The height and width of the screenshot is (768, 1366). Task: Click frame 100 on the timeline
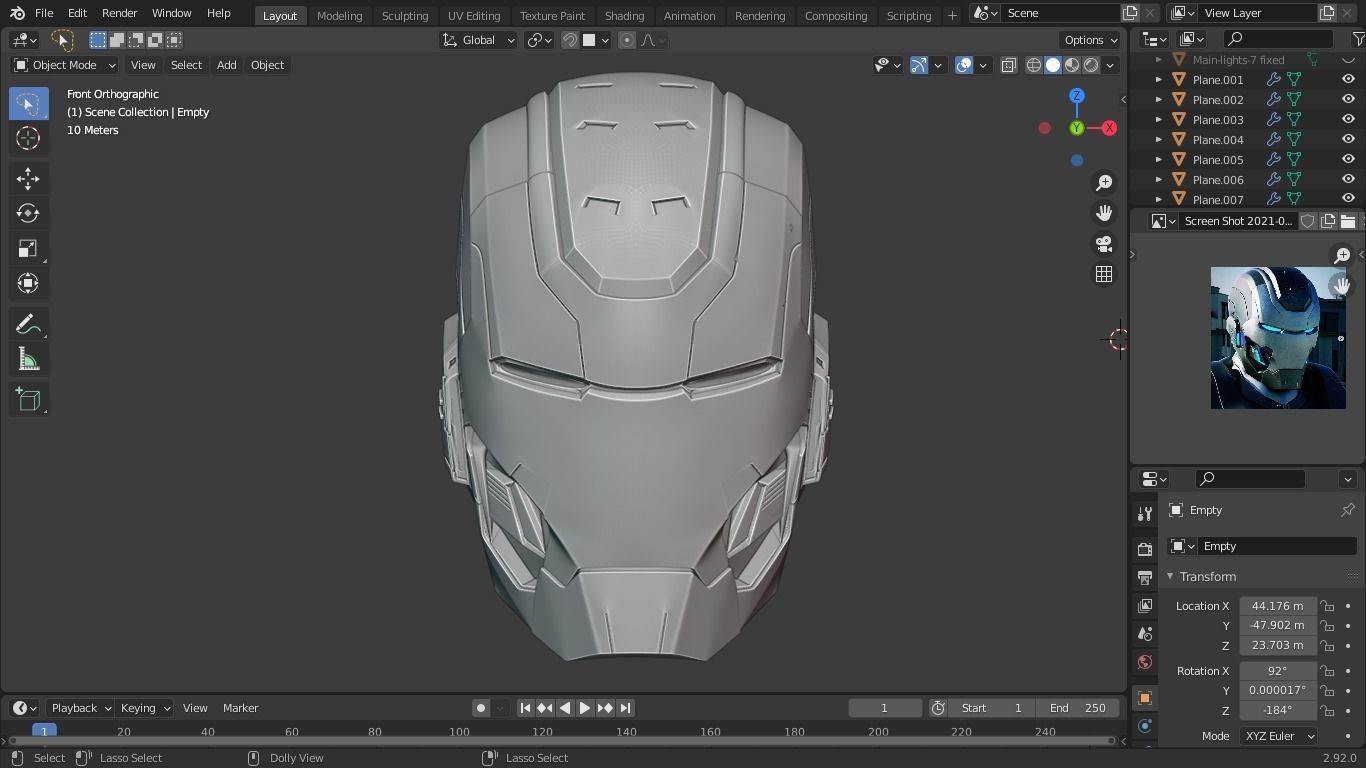[459, 732]
